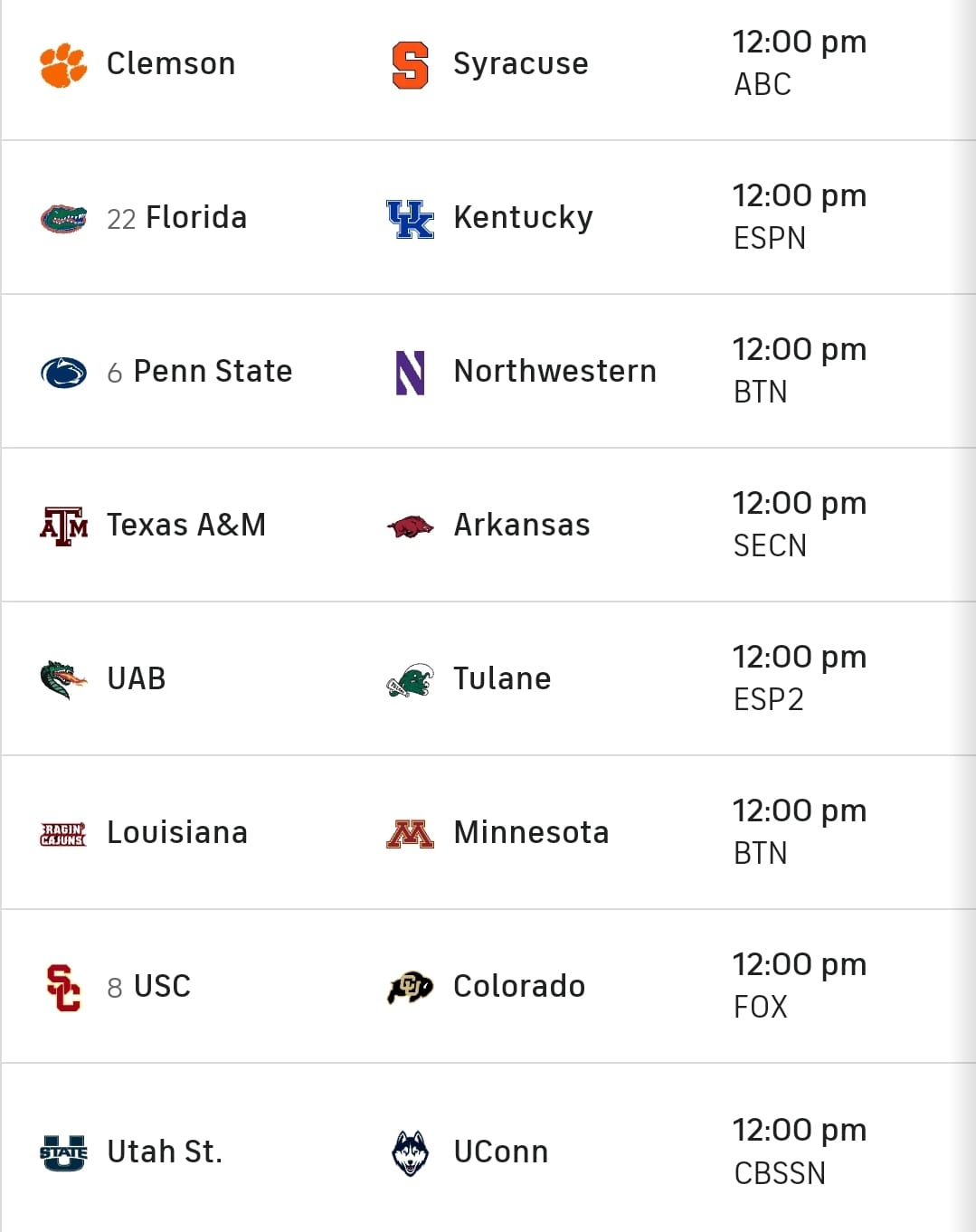This screenshot has width=976, height=1232.
Task: Tap the Texas A&M ATM logo
Action: click(x=63, y=526)
